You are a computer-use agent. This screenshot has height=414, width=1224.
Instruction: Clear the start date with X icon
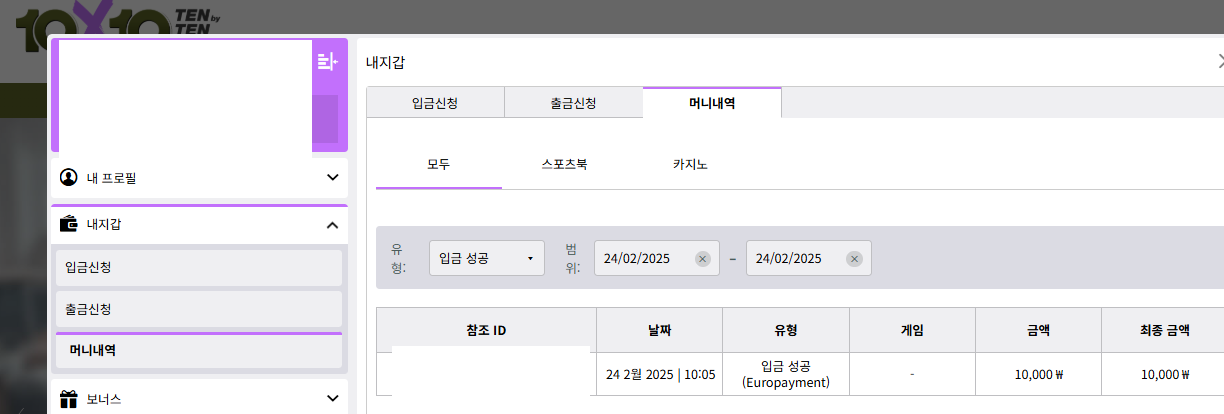pos(702,259)
